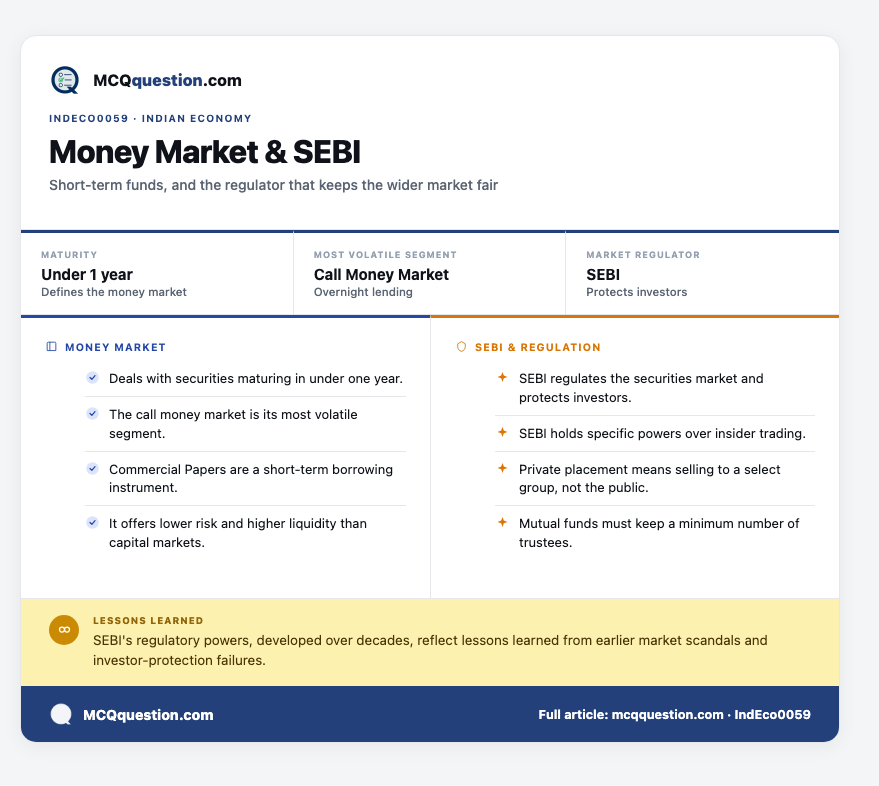Click check icon beside 'The call money market'
The height and width of the screenshot is (786, 879).
point(92,413)
